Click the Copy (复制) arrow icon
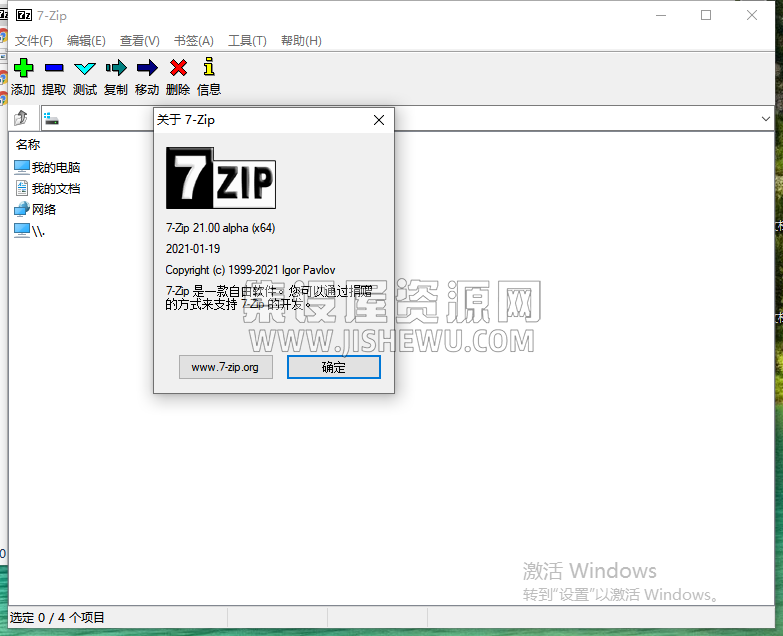783x636 pixels. pos(116,67)
